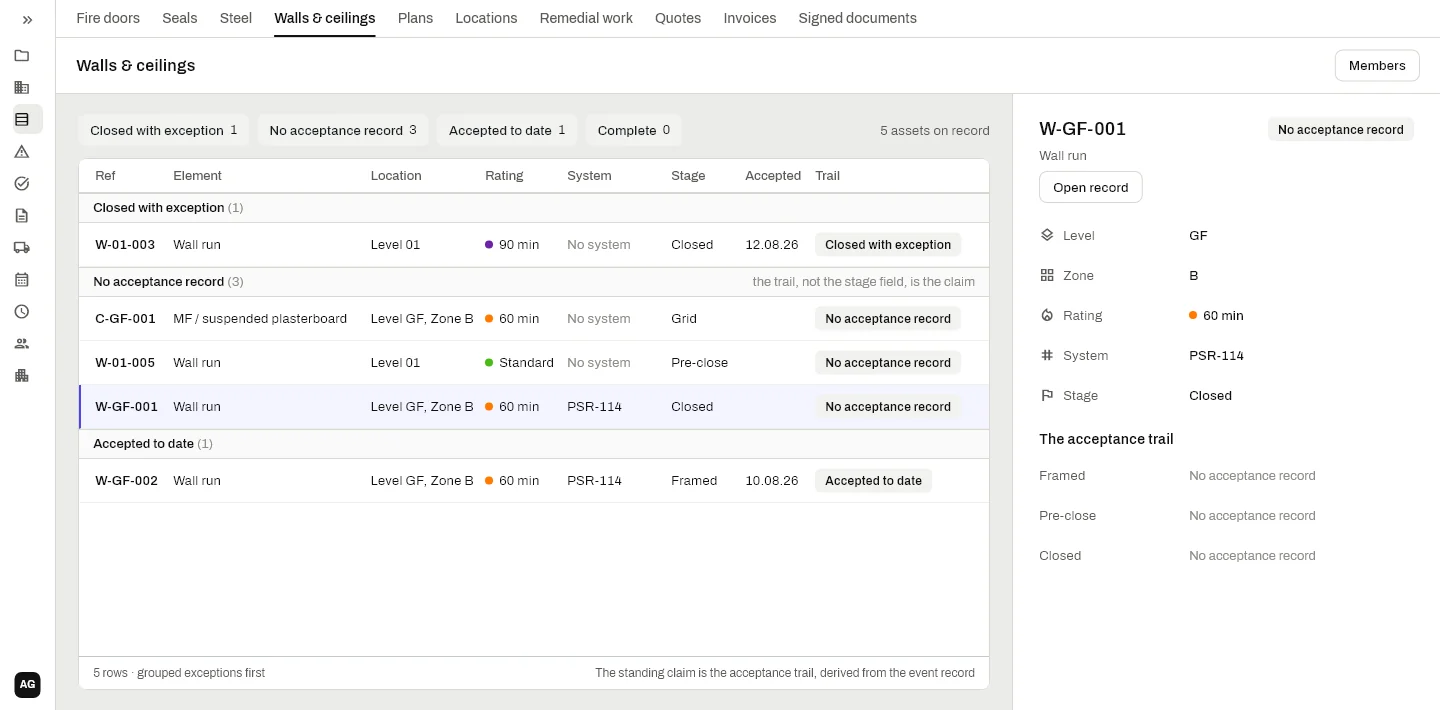Click the buildings icon below the folder icon
This screenshot has height=710, width=1440.
coord(22,88)
